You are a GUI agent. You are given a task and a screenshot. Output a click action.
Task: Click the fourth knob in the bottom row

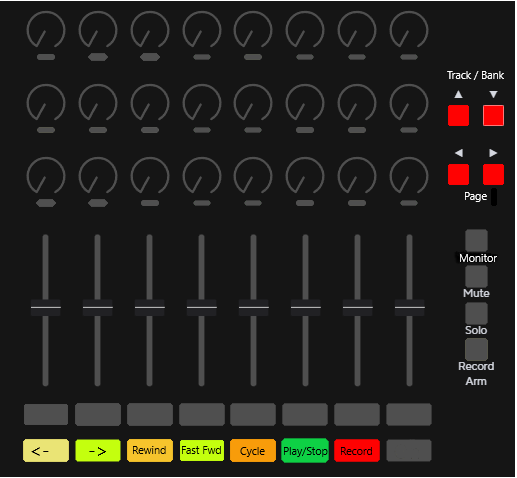202,176
